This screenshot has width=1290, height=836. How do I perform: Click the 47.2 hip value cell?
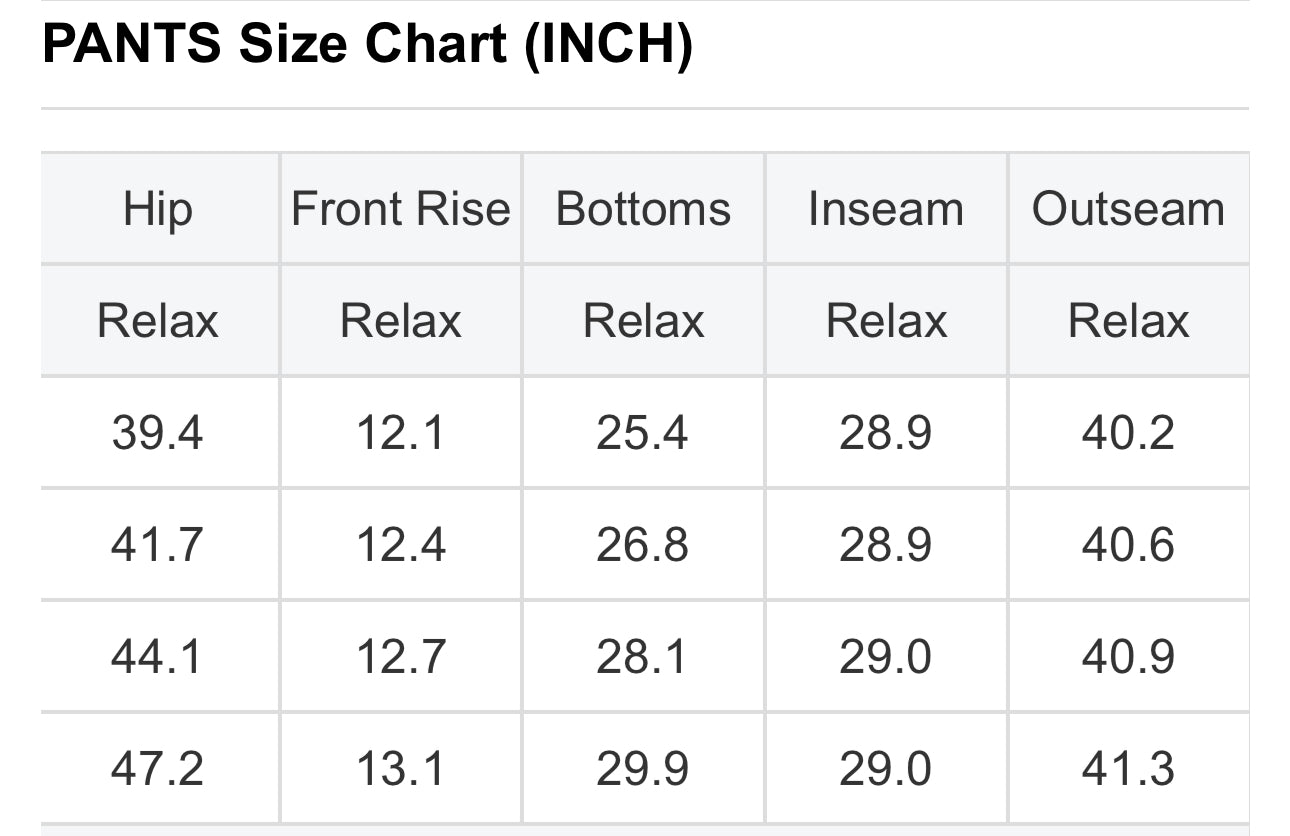click(x=158, y=769)
